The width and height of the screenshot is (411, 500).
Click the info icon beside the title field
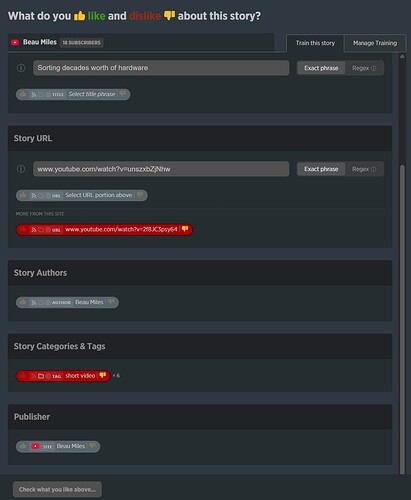(21, 68)
